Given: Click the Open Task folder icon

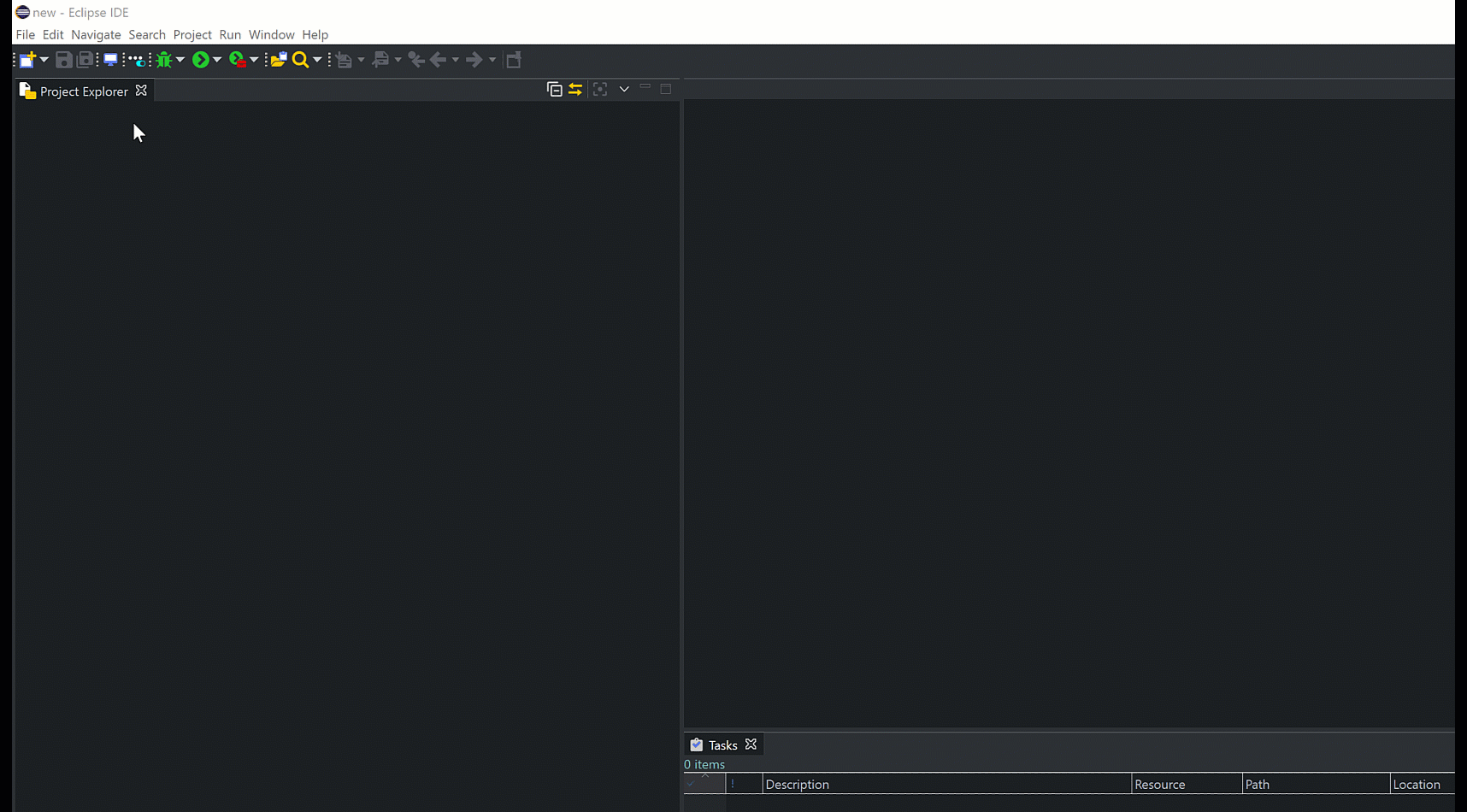Looking at the screenshot, I should click(278, 60).
